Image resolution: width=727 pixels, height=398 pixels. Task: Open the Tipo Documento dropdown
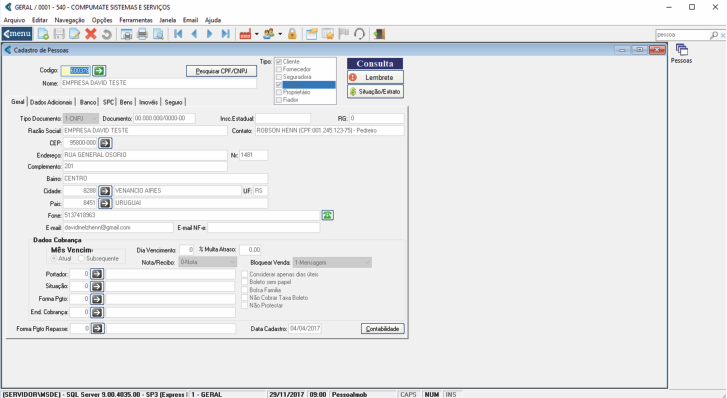pos(81,119)
